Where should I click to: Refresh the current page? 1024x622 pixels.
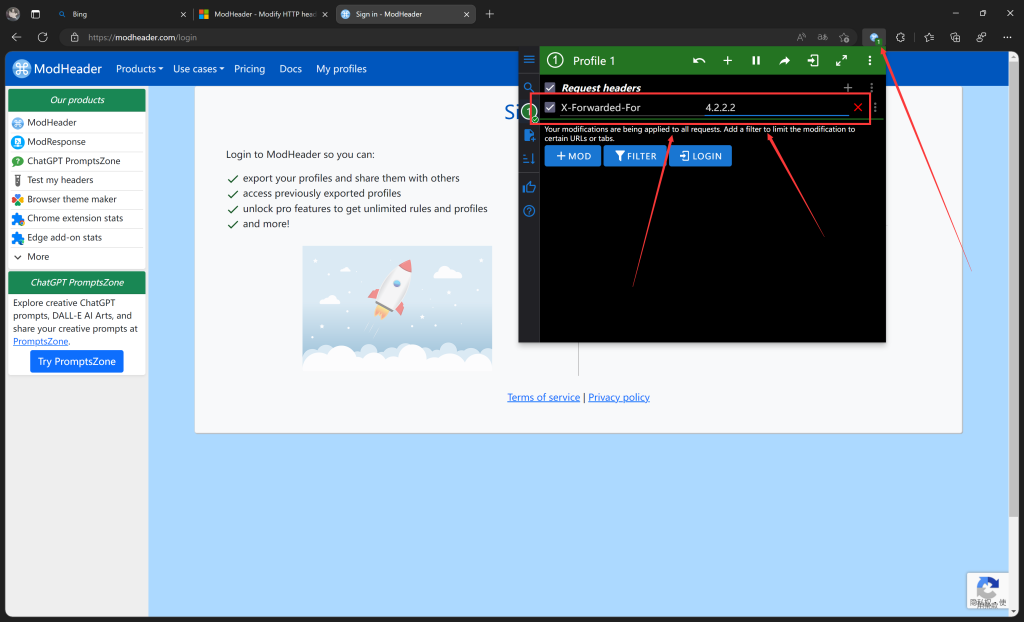tap(42, 37)
